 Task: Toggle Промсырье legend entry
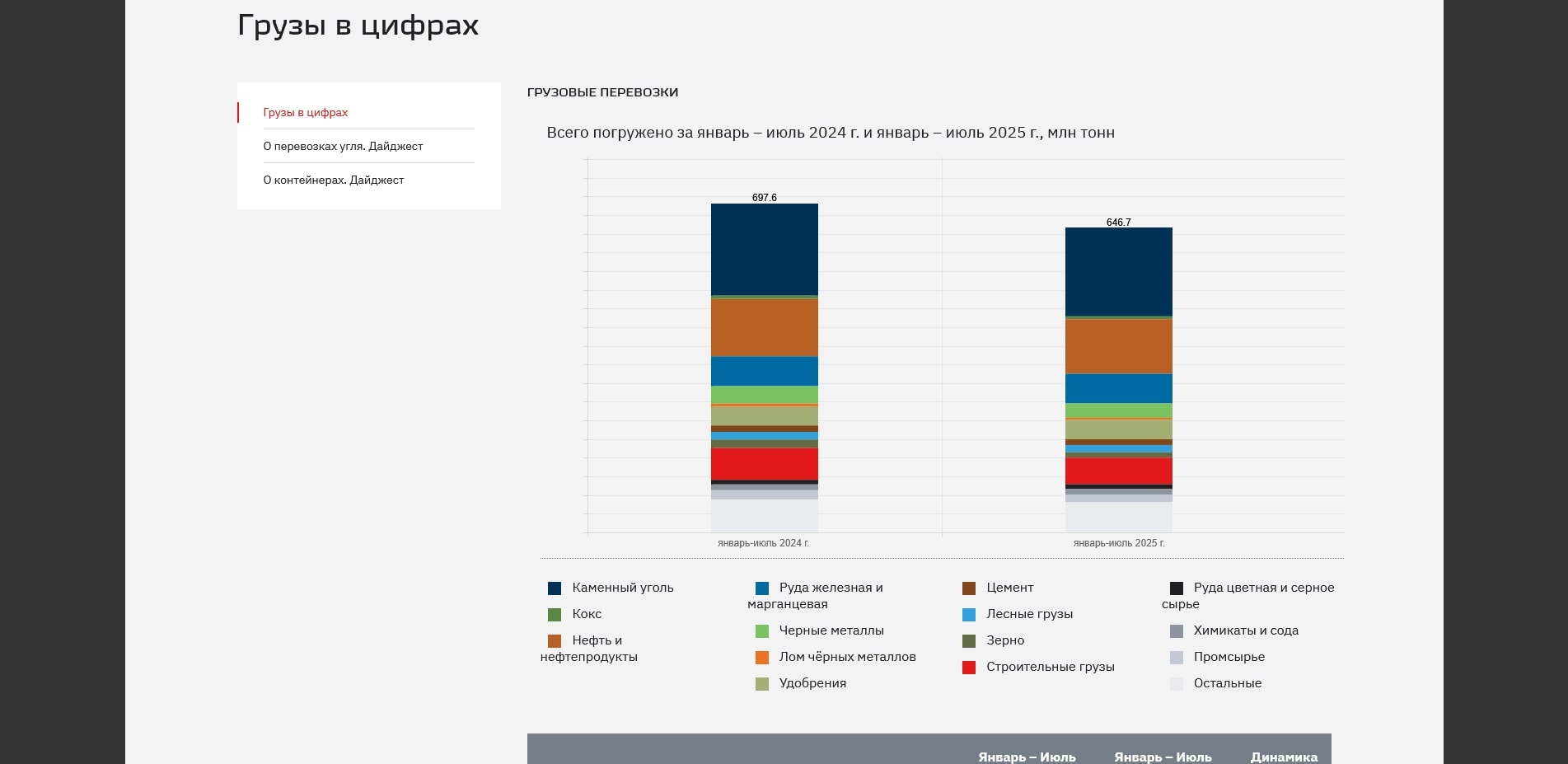1177,658
